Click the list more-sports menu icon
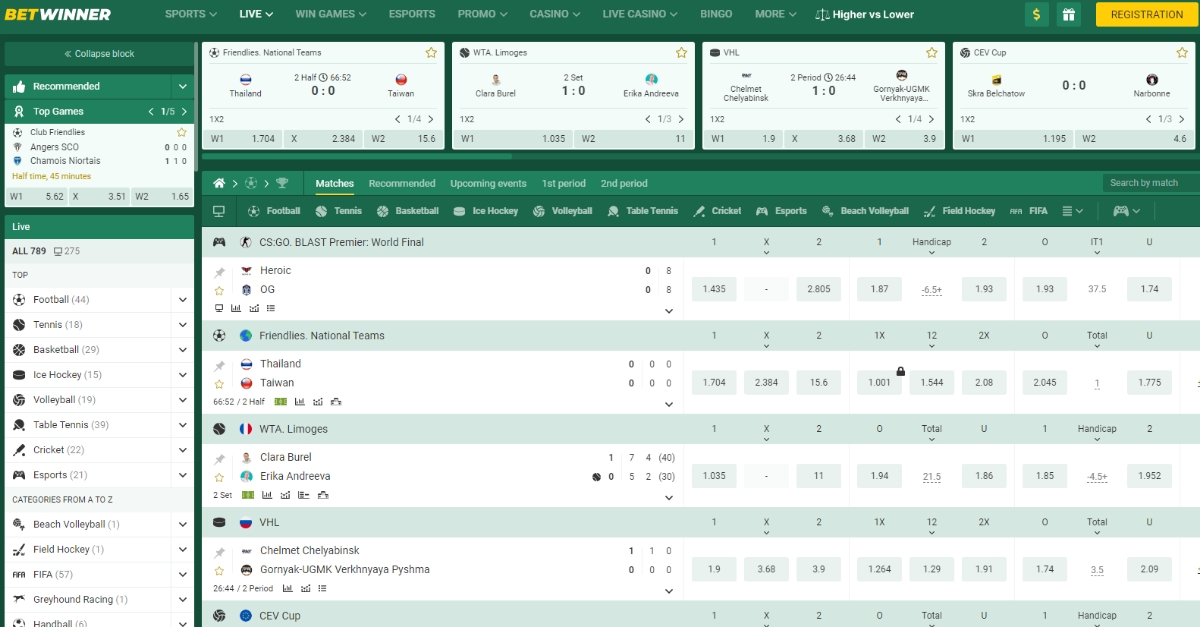Viewport: 1200px width, 627px height. coord(1072,211)
